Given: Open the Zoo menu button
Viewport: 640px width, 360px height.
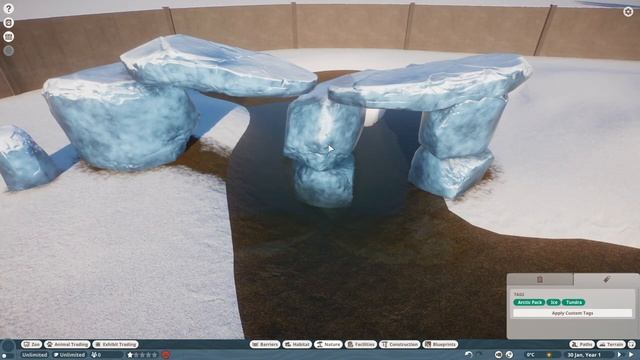Looking at the screenshot, I should [31, 344].
